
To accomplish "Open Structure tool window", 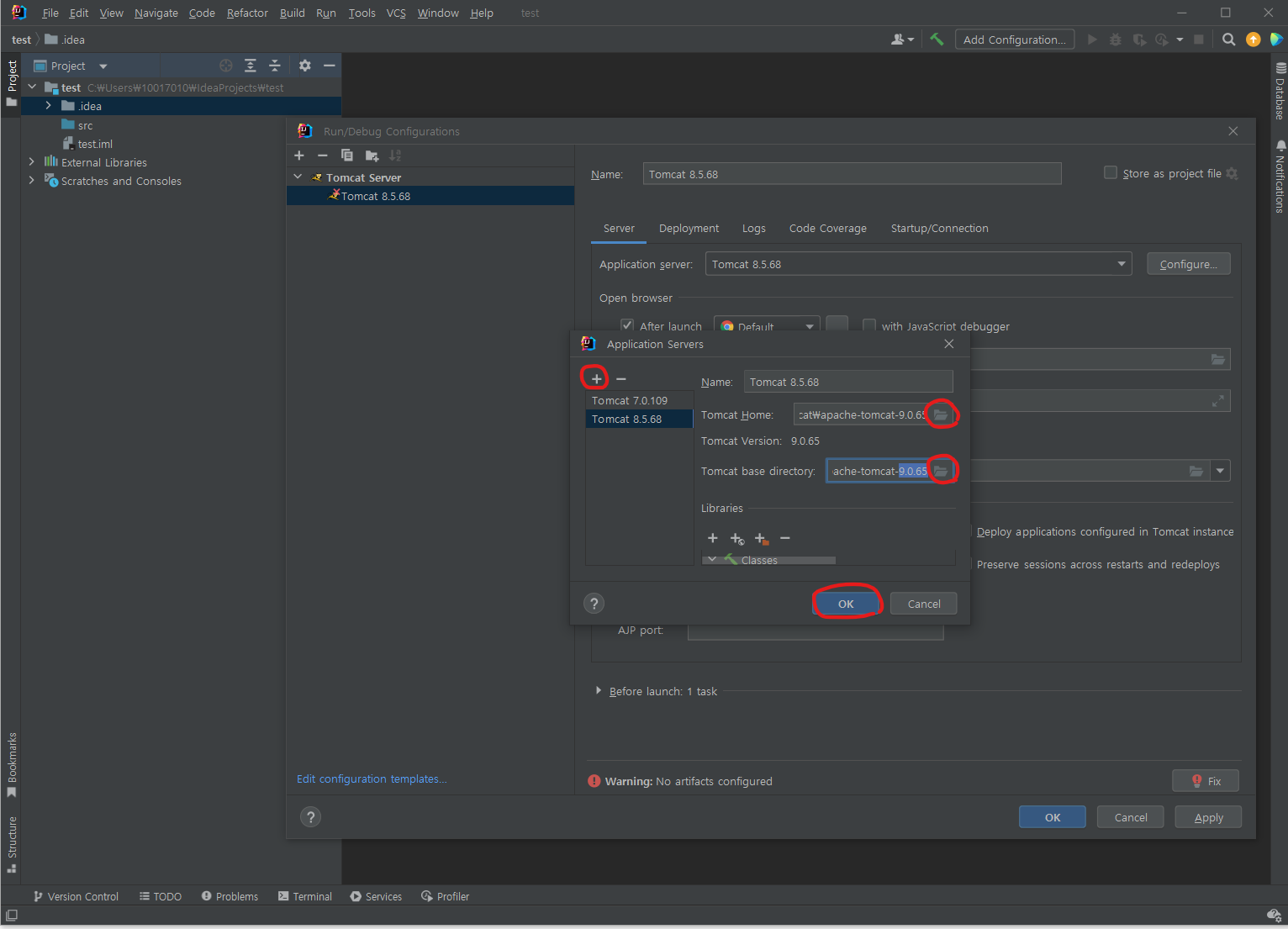I will click(12, 844).
